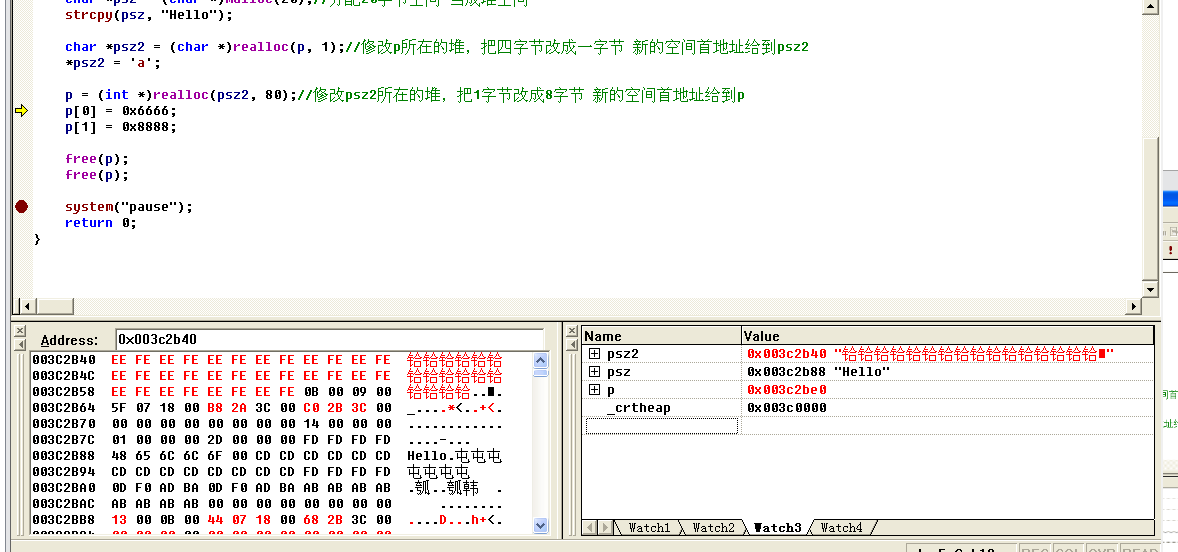Image resolution: width=1178 pixels, height=552 pixels.
Task: Click the code line *psz2 = 'a';
Action: 113,64
